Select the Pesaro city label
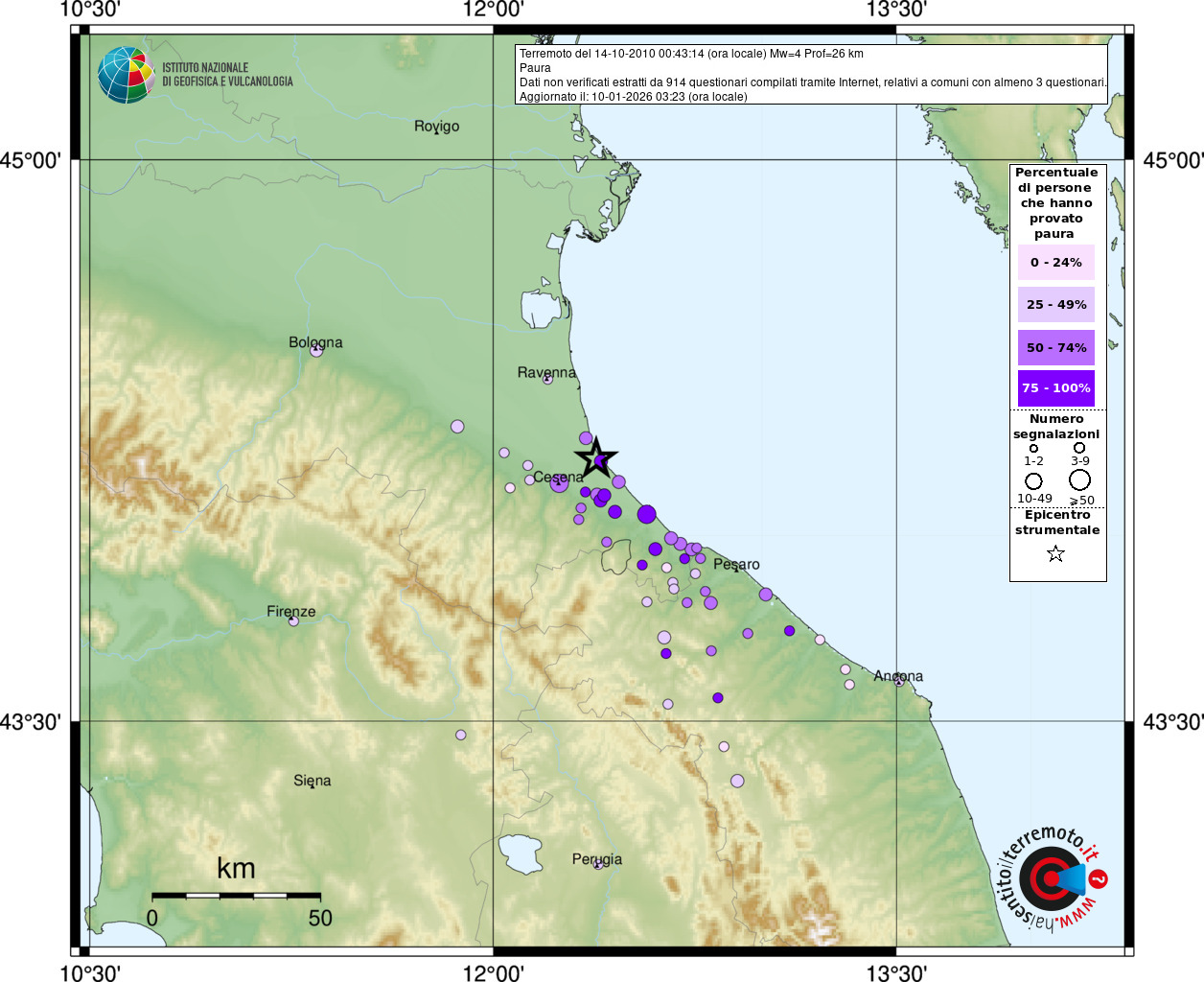The width and height of the screenshot is (1204, 982). point(736,564)
